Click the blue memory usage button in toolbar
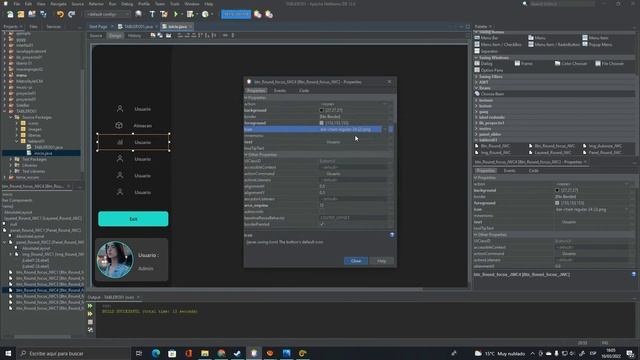This screenshot has height=360, width=640. click(236, 14)
